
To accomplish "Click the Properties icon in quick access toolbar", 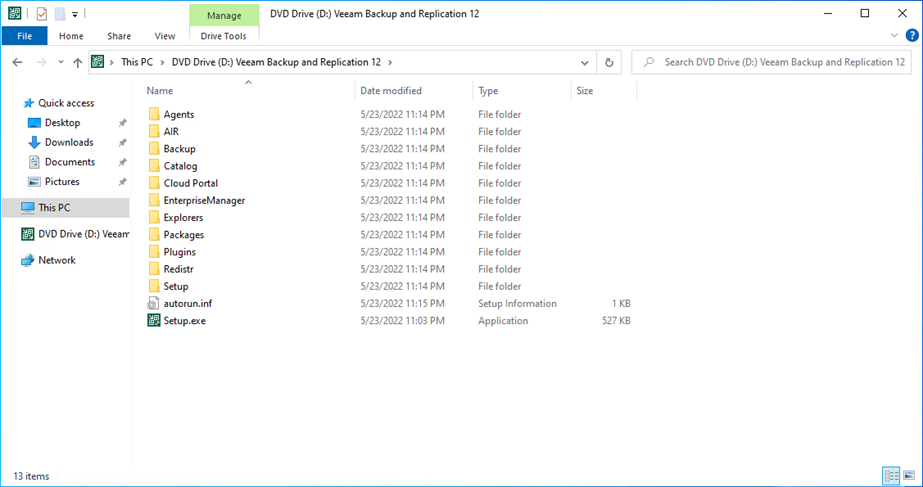I will pos(41,14).
